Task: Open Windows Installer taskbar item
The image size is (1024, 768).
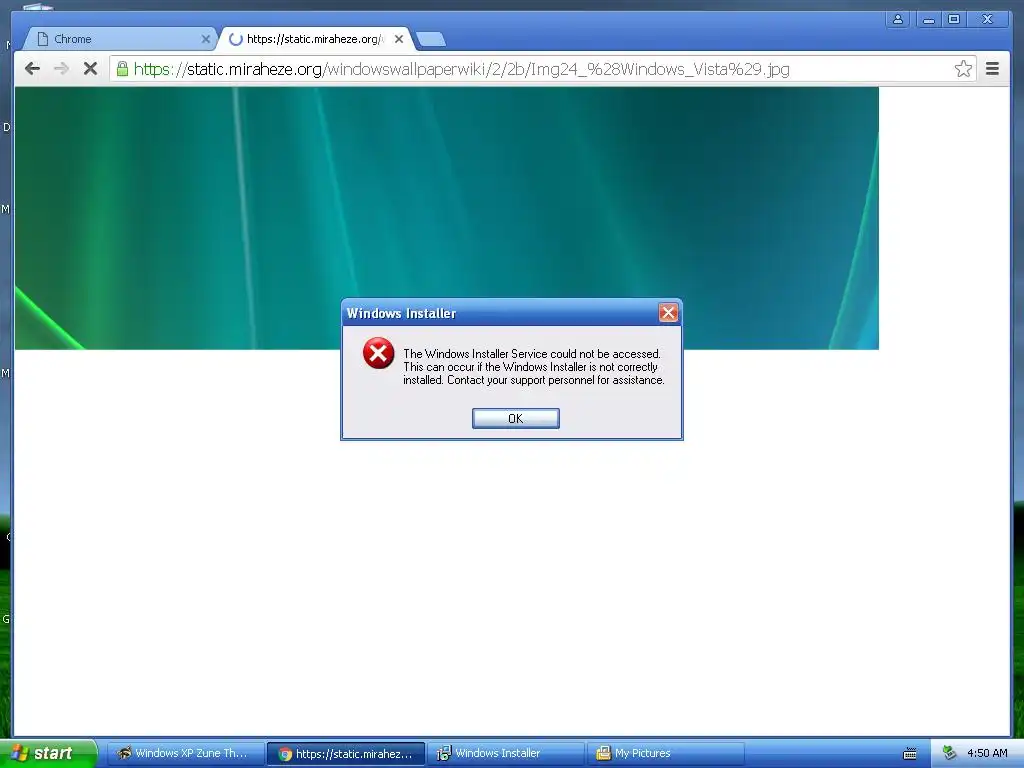Action: tap(505, 754)
